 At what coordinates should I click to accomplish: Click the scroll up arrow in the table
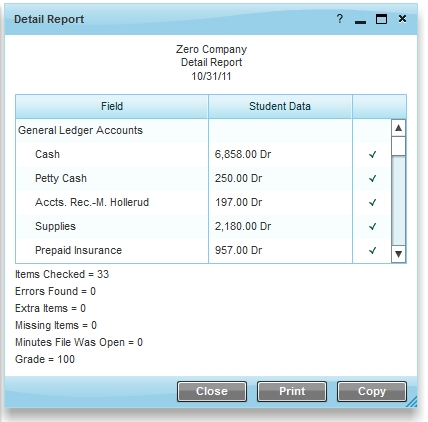(398, 128)
